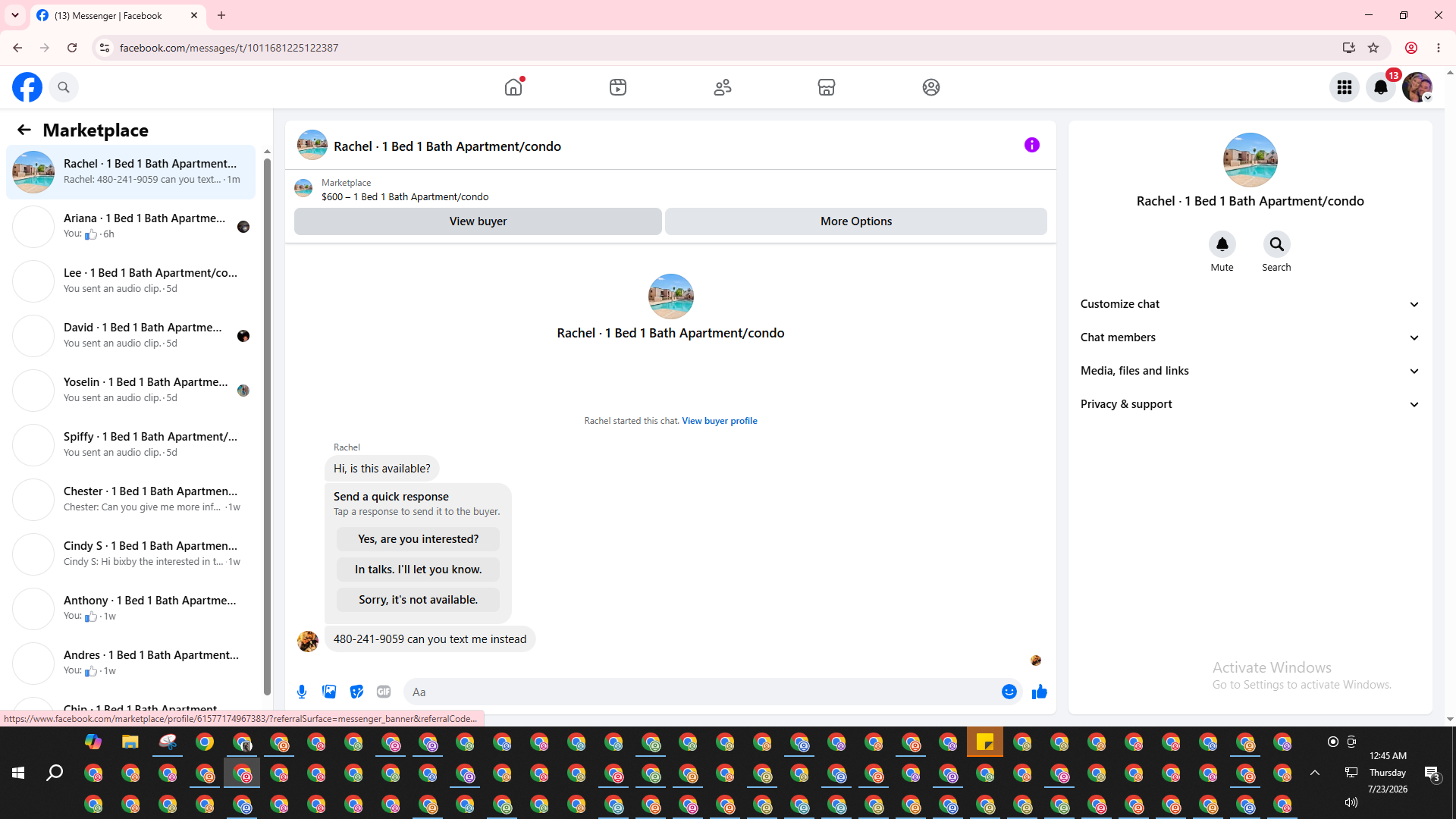This screenshot has height=819, width=1456.
Task: View site information icon
Action: pyautogui.click(x=105, y=48)
